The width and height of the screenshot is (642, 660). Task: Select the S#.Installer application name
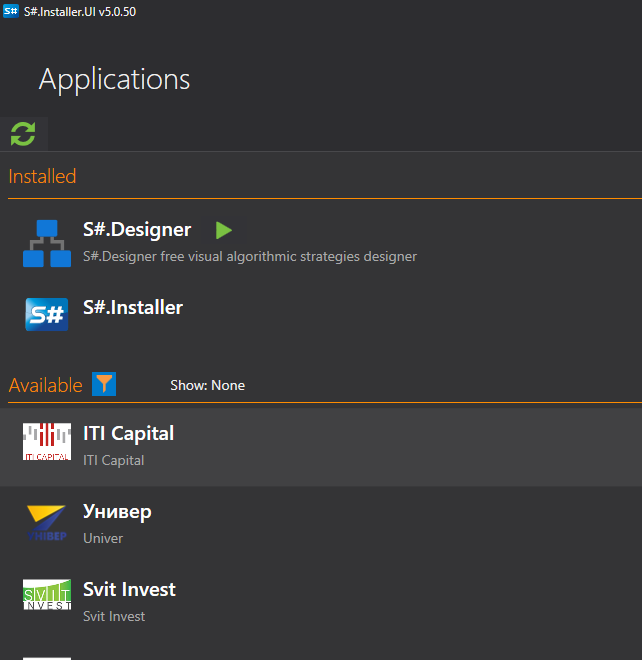point(133,307)
